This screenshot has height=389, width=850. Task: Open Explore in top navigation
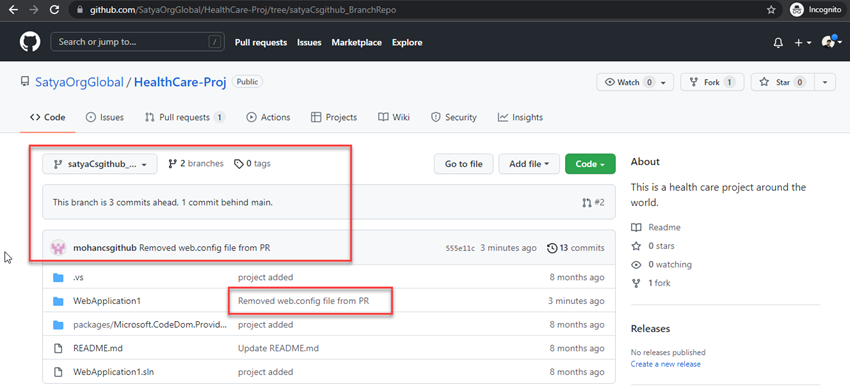click(407, 42)
